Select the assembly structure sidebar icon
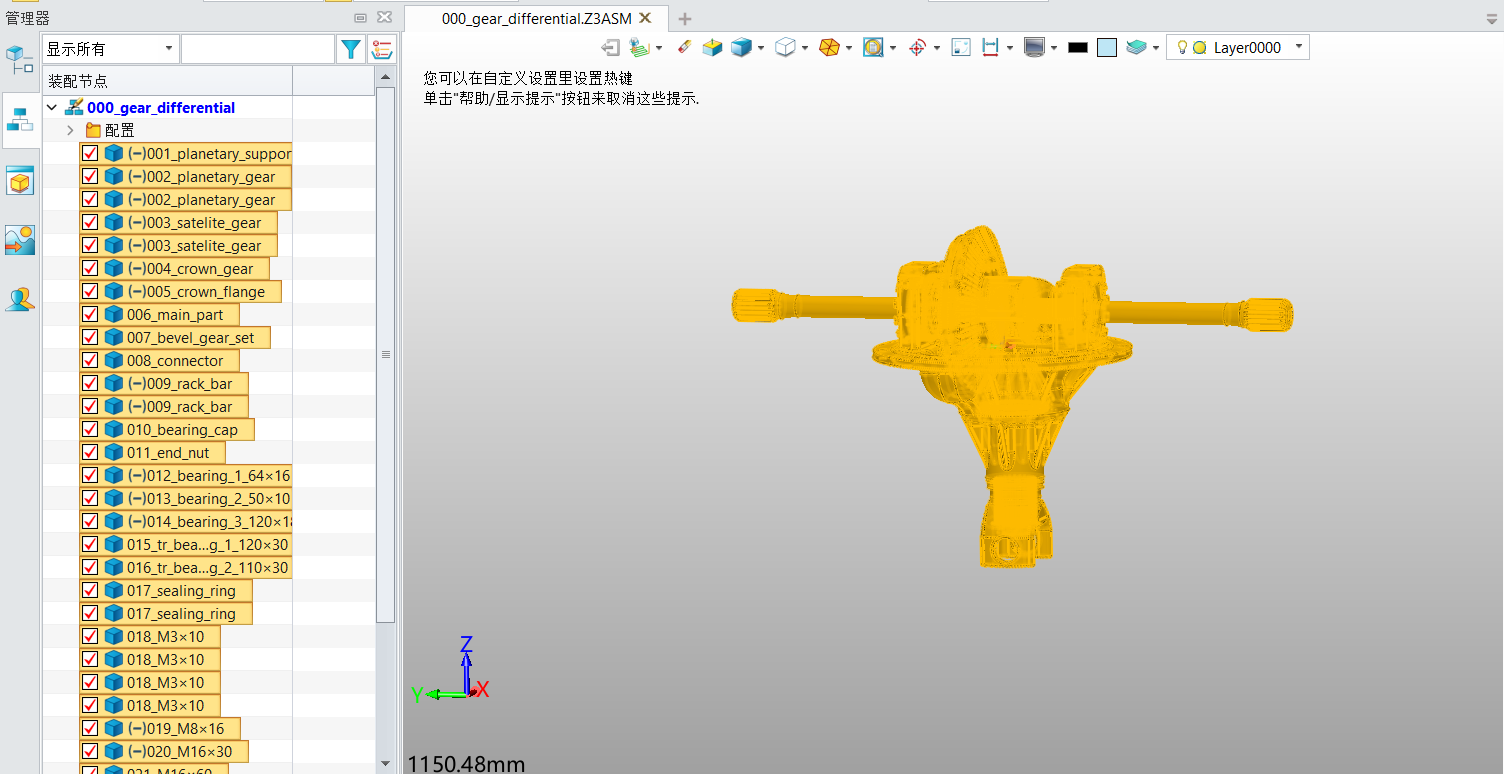This screenshot has height=774, width=1504. click(x=20, y=121)
